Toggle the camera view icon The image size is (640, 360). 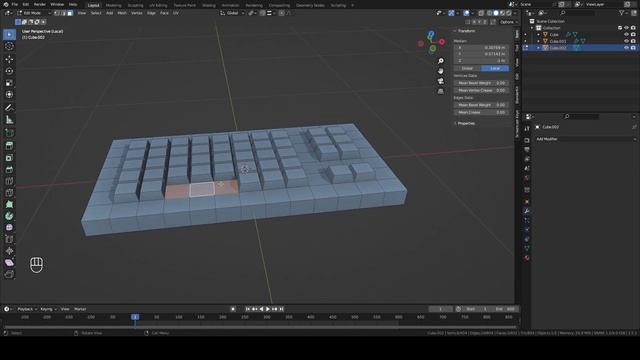click(x=441, y=82)
